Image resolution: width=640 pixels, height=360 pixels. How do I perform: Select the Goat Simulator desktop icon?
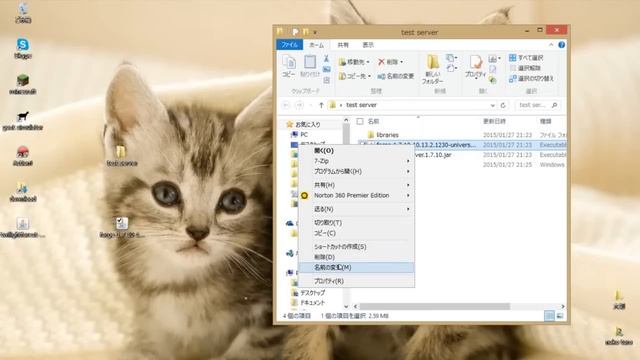(23, 120)
